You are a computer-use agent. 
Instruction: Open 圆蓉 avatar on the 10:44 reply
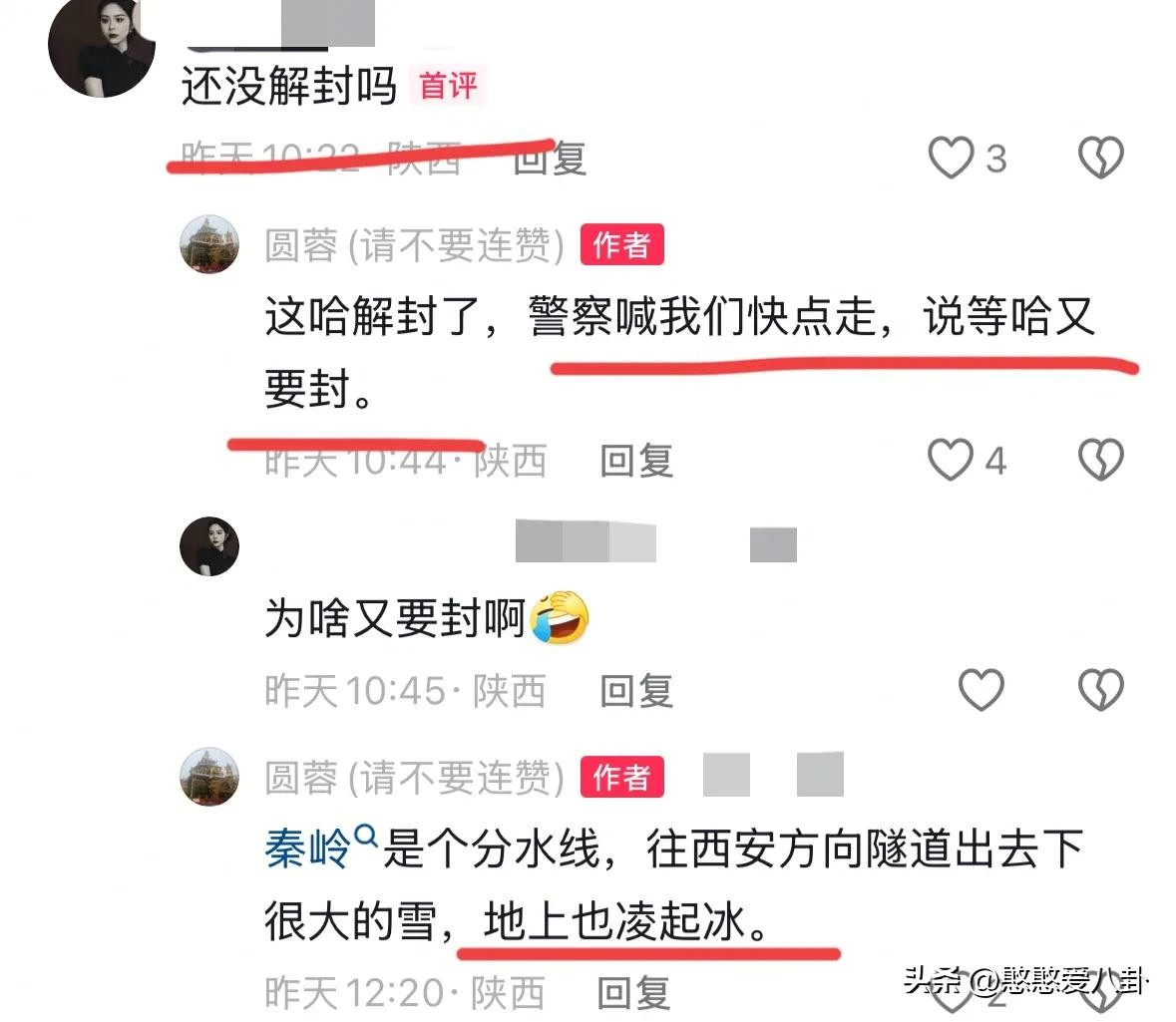pyautogui.click(x=209, y=244)
